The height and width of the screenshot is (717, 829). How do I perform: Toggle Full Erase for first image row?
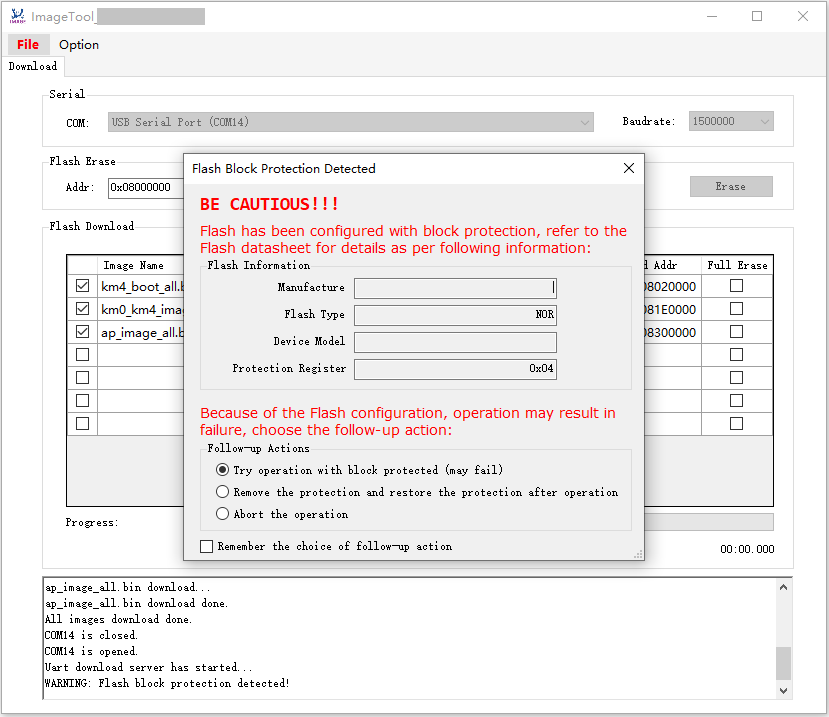pyautogui.click(x=736, y=286)
